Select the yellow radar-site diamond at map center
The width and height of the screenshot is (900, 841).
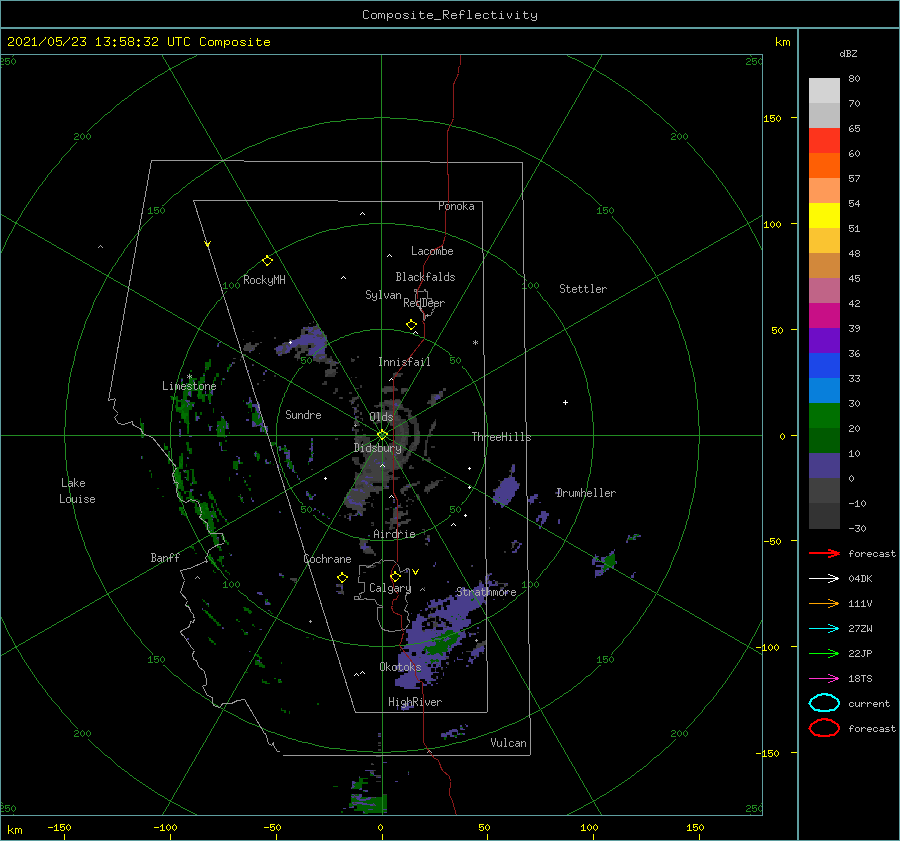click(x=382, y=435)
